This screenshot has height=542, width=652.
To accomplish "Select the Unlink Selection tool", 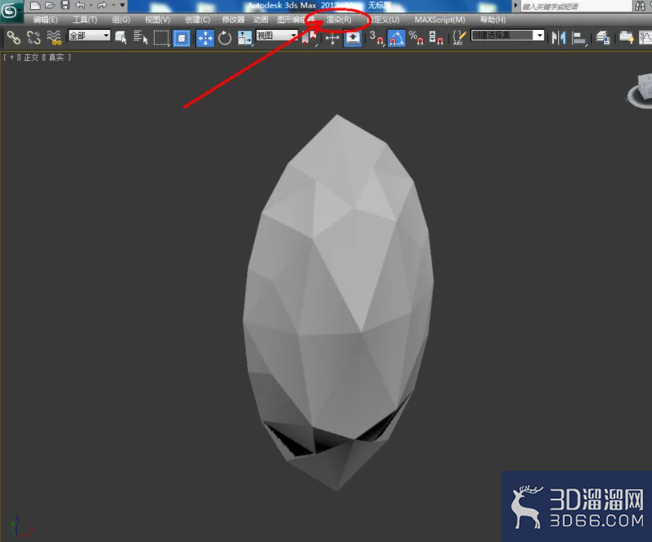I will pyautogui.click(x=34, y=38).
